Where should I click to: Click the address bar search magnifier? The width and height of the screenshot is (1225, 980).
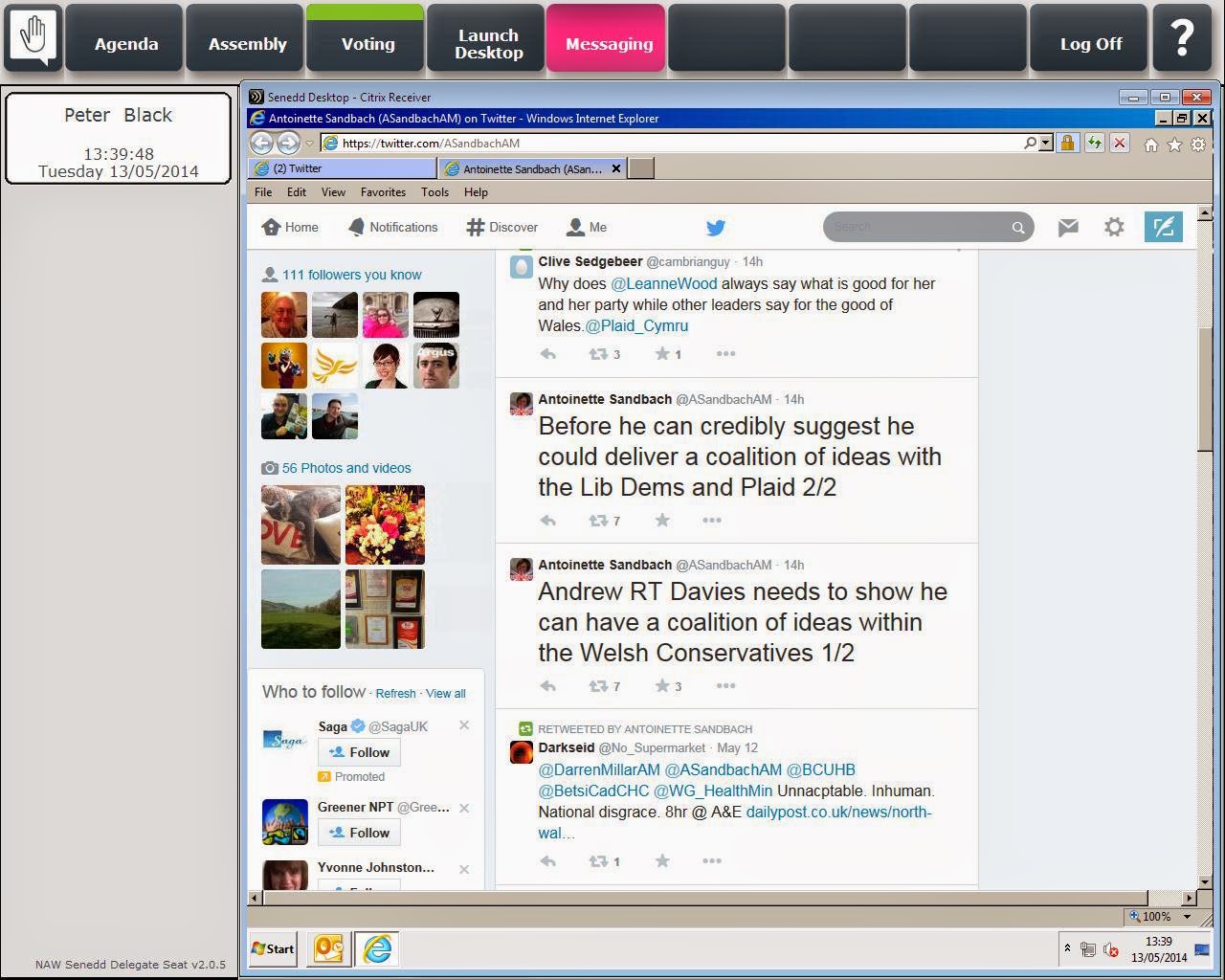coord(1030,143)
